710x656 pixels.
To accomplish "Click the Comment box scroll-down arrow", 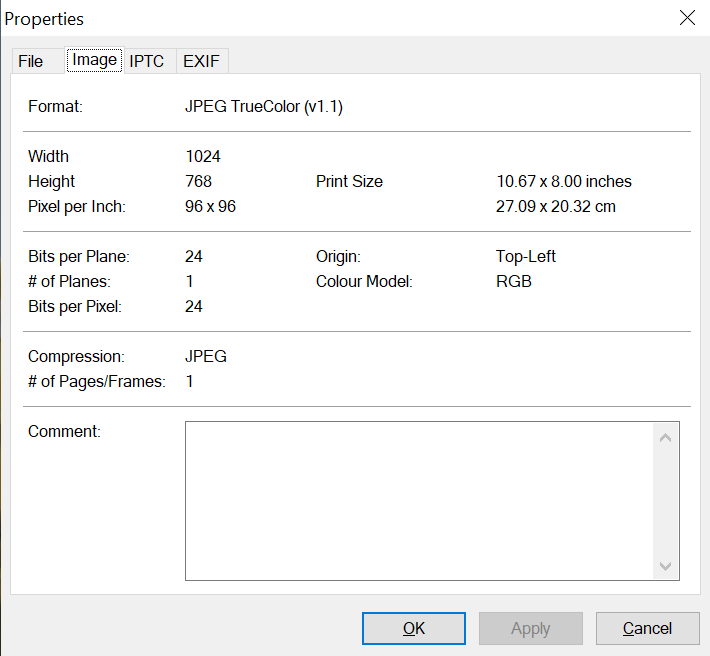I will [x=666, y=566].
